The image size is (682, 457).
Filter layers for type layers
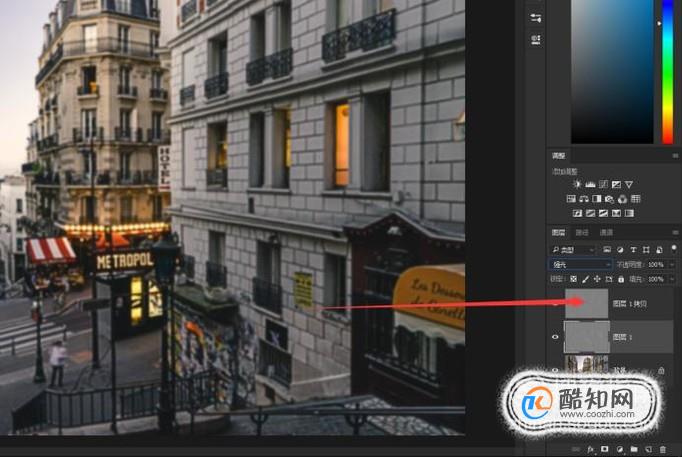(x=633, y=250)
